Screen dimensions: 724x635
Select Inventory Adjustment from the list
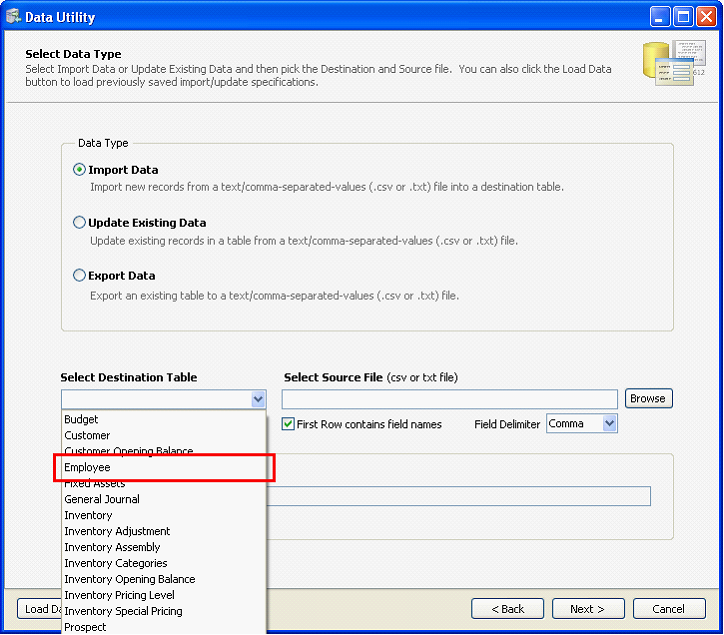[x=117, y=531]
